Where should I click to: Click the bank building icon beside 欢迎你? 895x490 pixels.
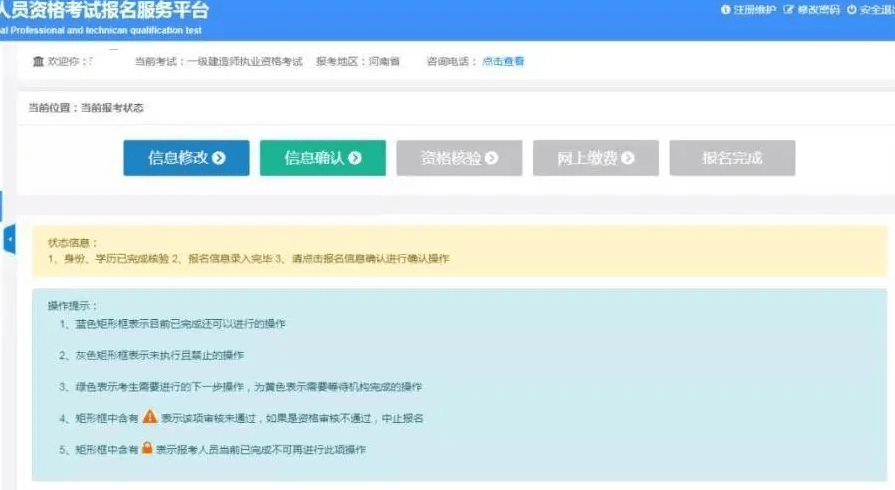click(x=38, y=61)
